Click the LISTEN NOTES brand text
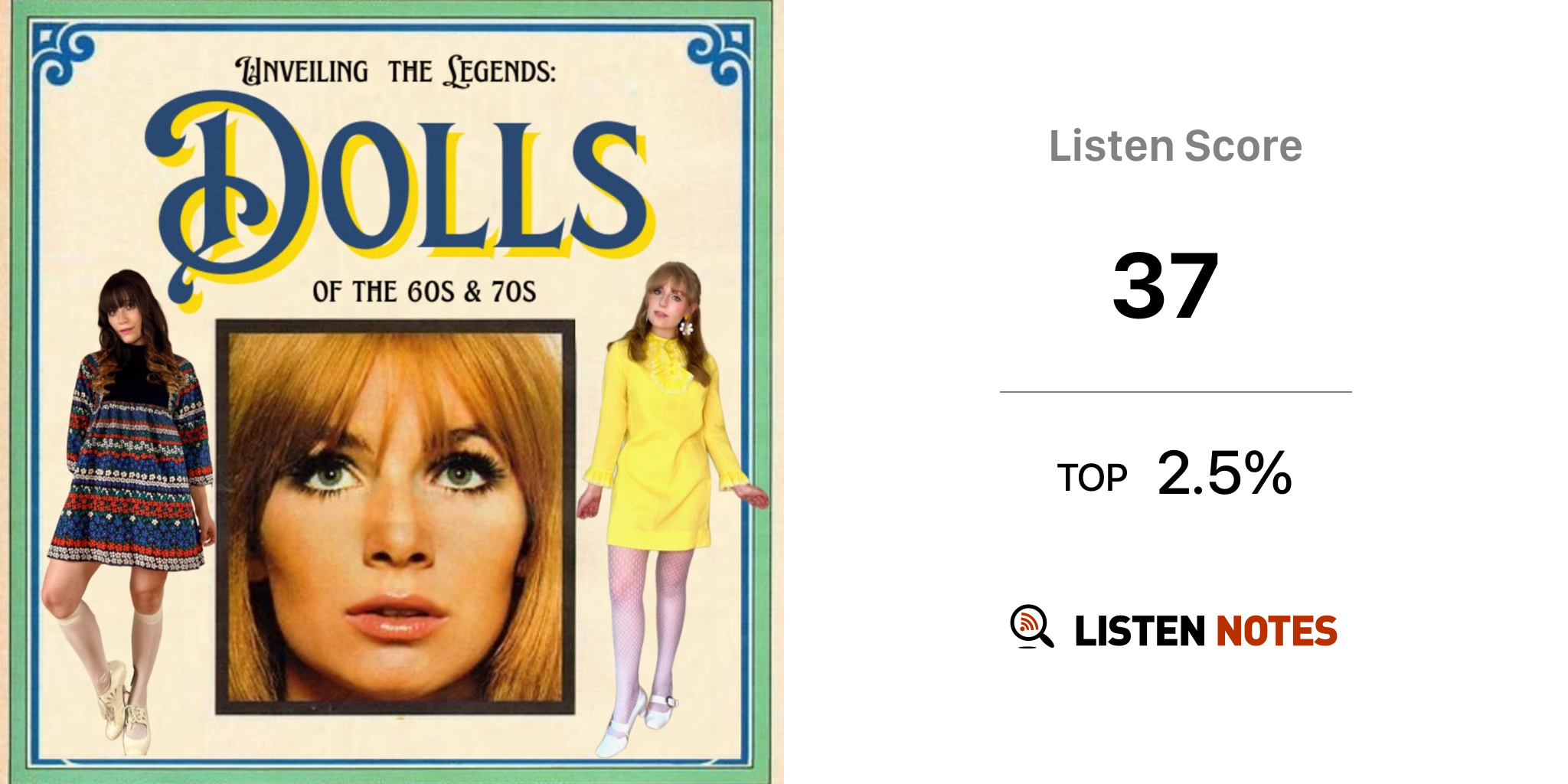 point(1206,631)
